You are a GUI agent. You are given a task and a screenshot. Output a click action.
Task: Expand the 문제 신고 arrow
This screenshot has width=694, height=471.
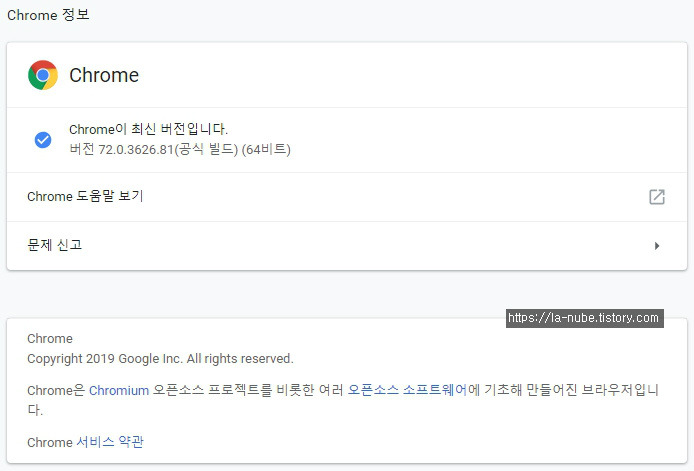[x=657, y=246]
